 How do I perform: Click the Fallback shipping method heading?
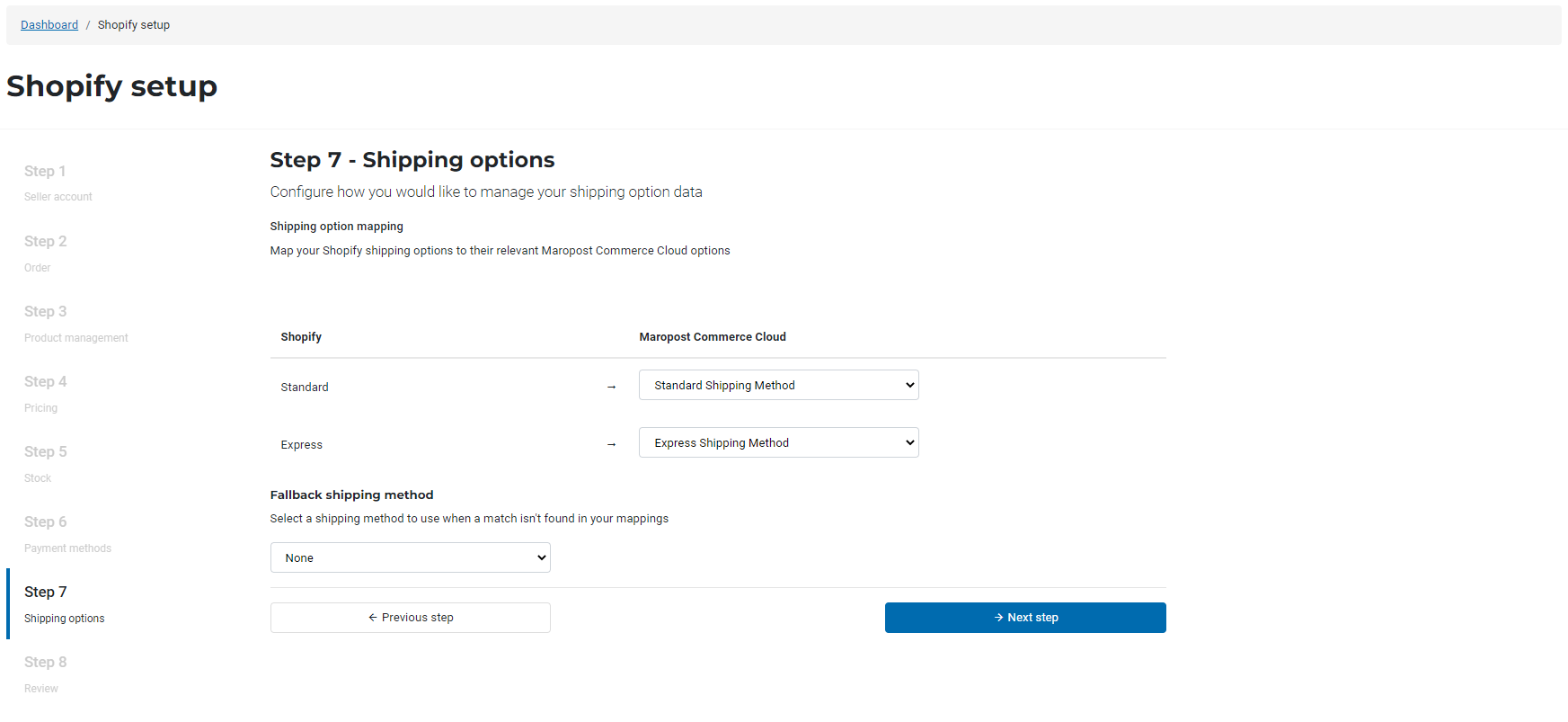[x=352, y=495]
